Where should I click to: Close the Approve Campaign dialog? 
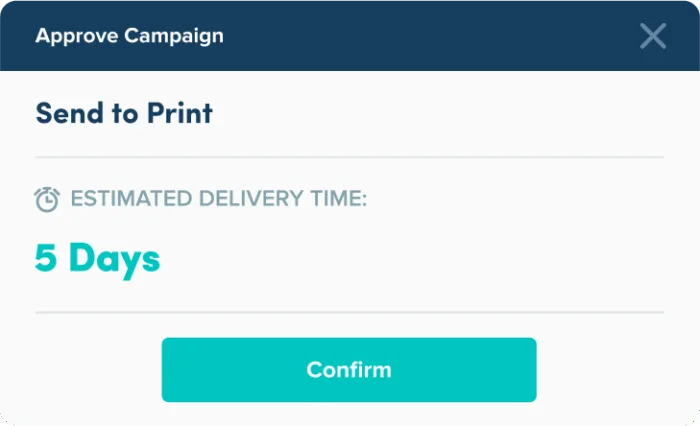tap(653, 37)
